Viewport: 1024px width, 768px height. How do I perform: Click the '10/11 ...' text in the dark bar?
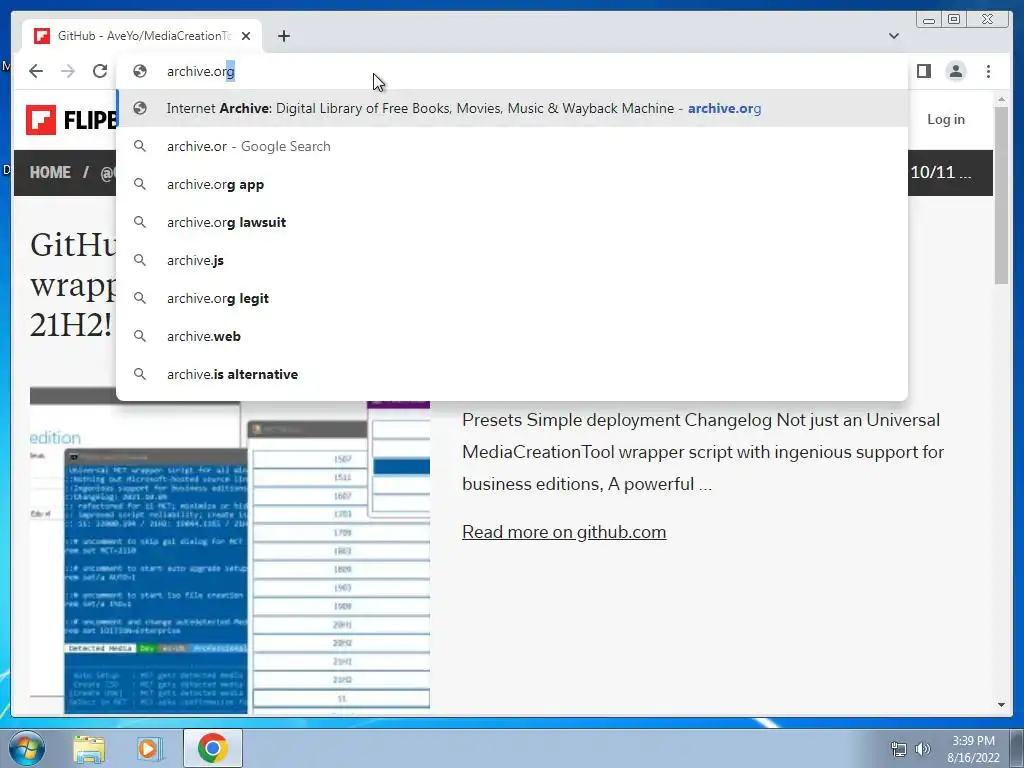coord(940,172)
